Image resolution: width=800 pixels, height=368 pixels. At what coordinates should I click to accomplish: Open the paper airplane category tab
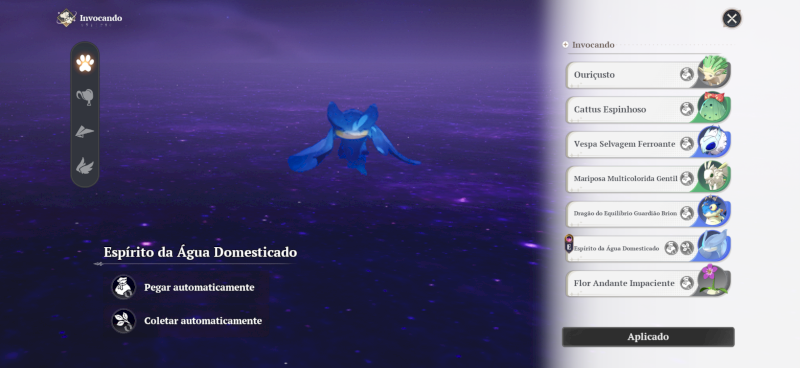pos(85,132)
